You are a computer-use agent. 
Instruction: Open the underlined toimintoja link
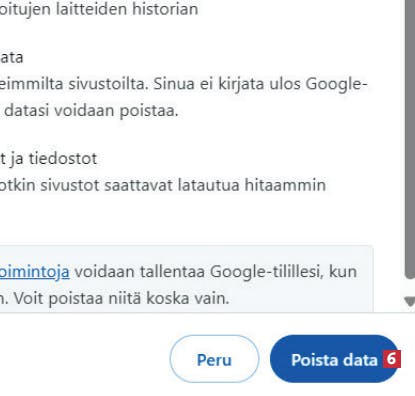point(34,271)
